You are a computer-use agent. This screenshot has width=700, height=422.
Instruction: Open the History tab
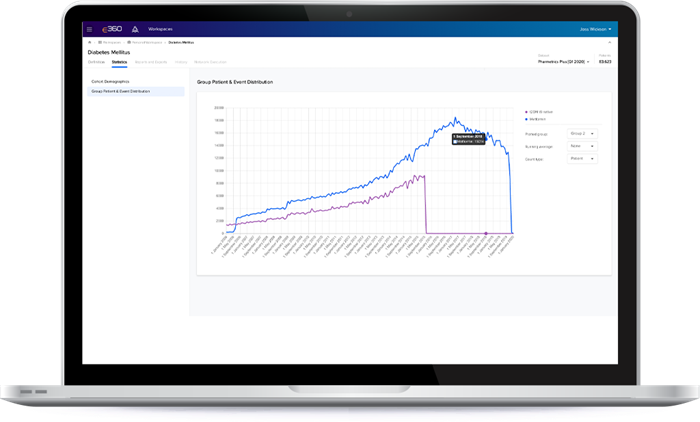pos(181,62)
